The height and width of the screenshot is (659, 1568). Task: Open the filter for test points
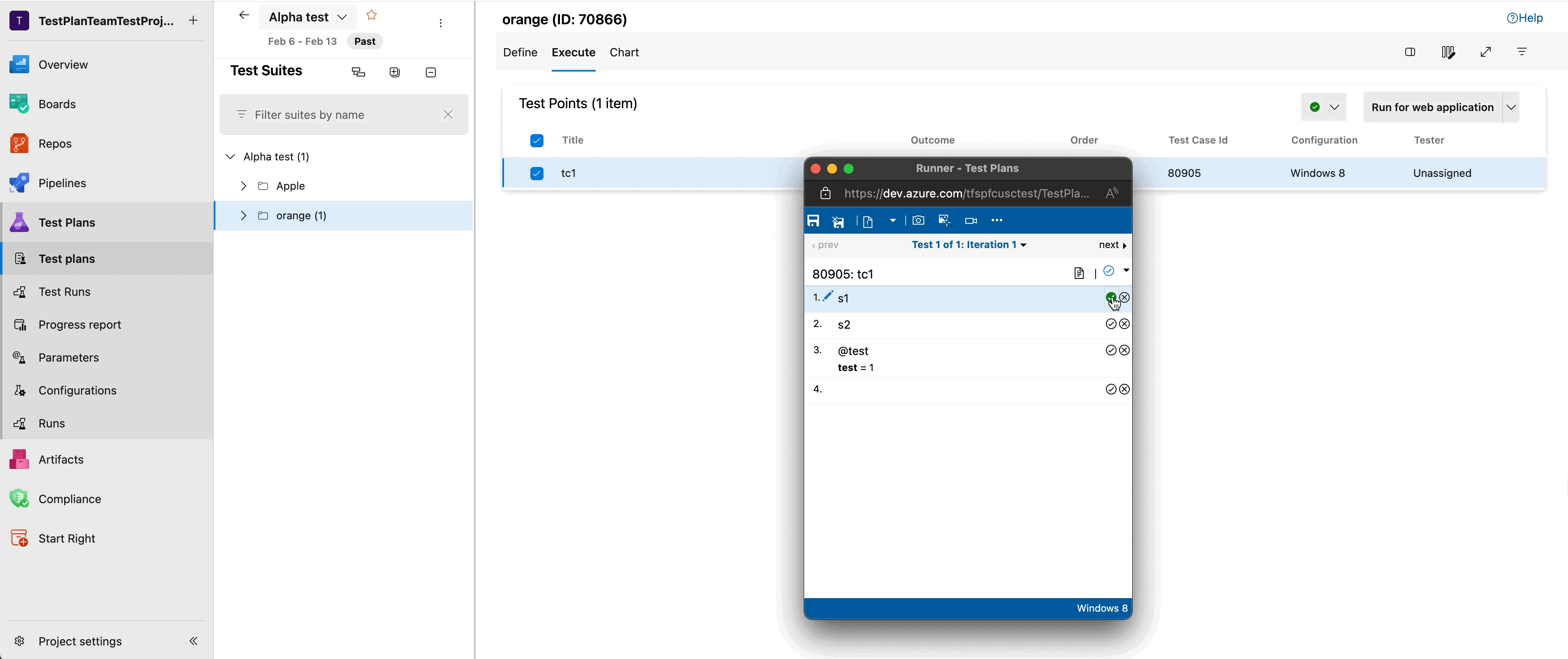(x=1522, y=52)
